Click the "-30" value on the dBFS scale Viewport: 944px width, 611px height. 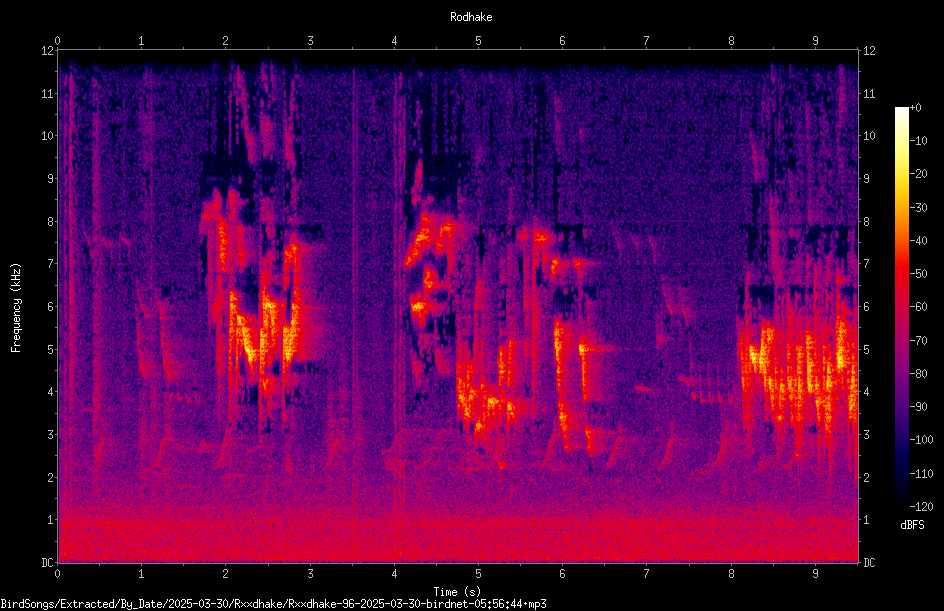919,208
